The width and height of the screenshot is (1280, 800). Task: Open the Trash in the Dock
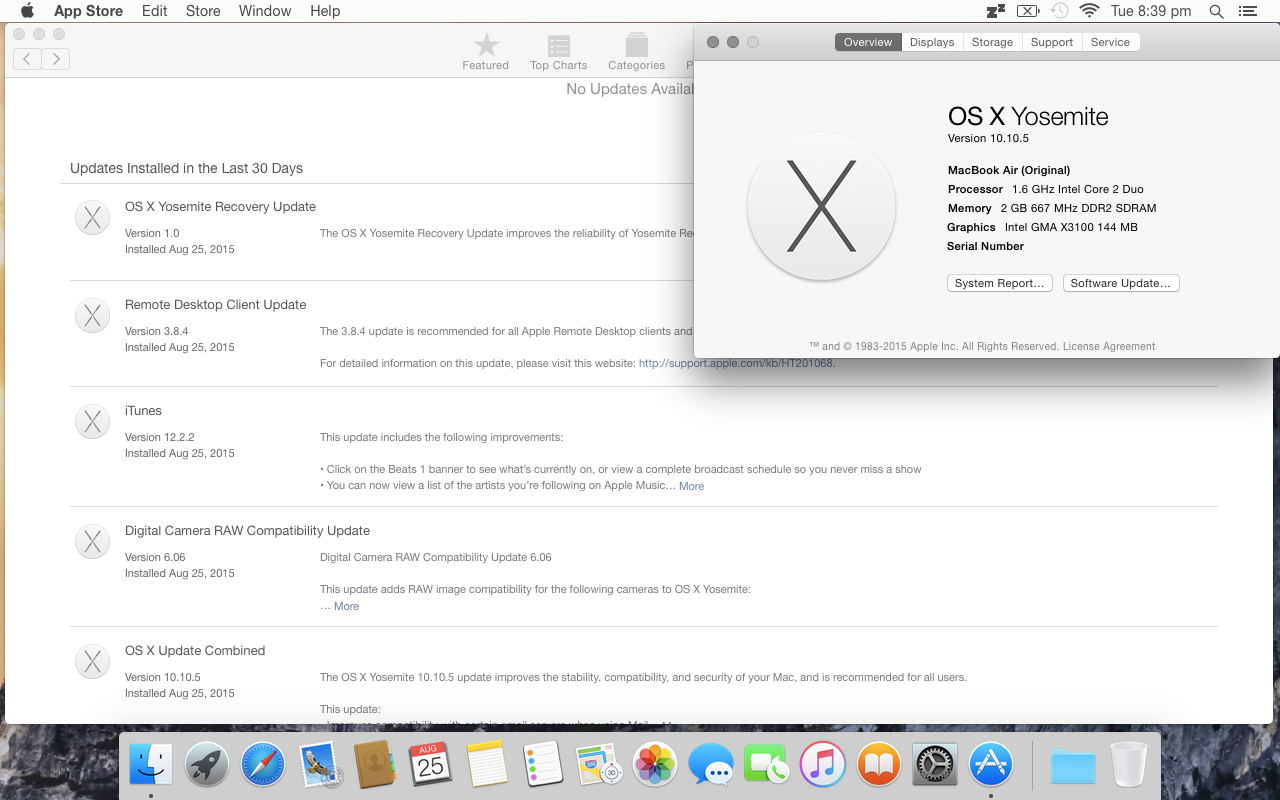point(1129,766)
